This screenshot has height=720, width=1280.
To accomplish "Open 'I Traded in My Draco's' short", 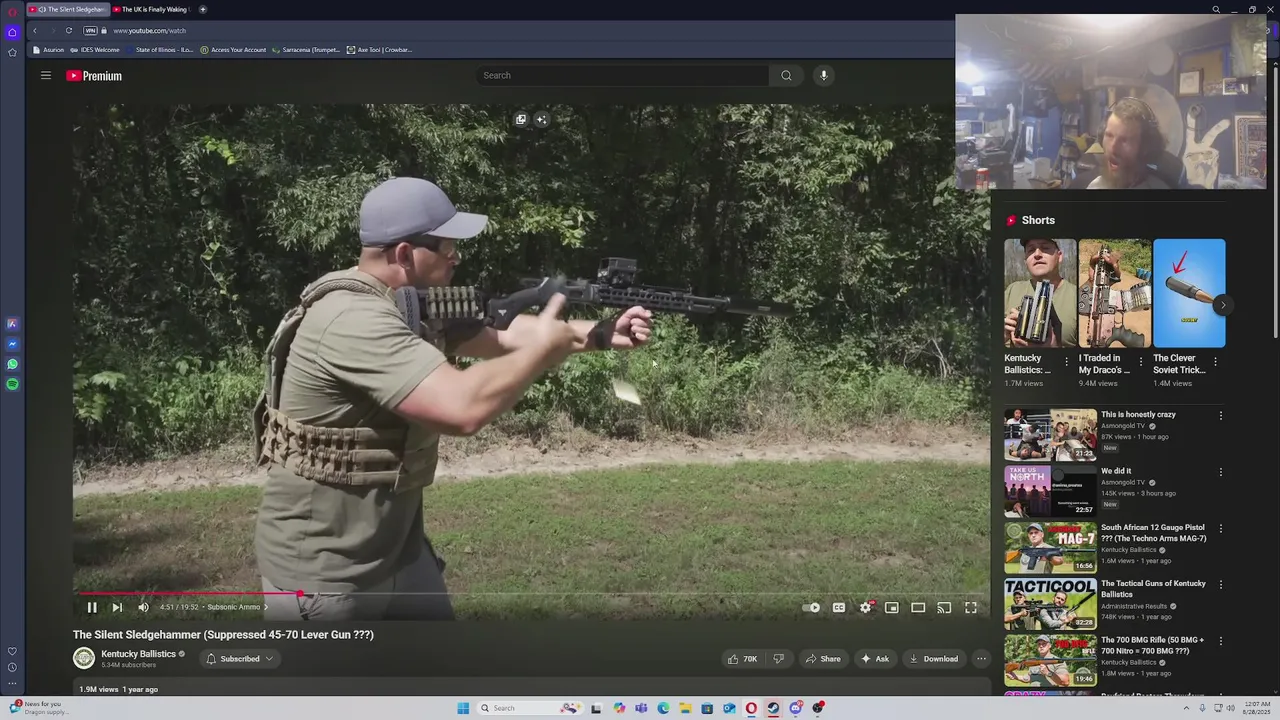I will coord(1115,293).
